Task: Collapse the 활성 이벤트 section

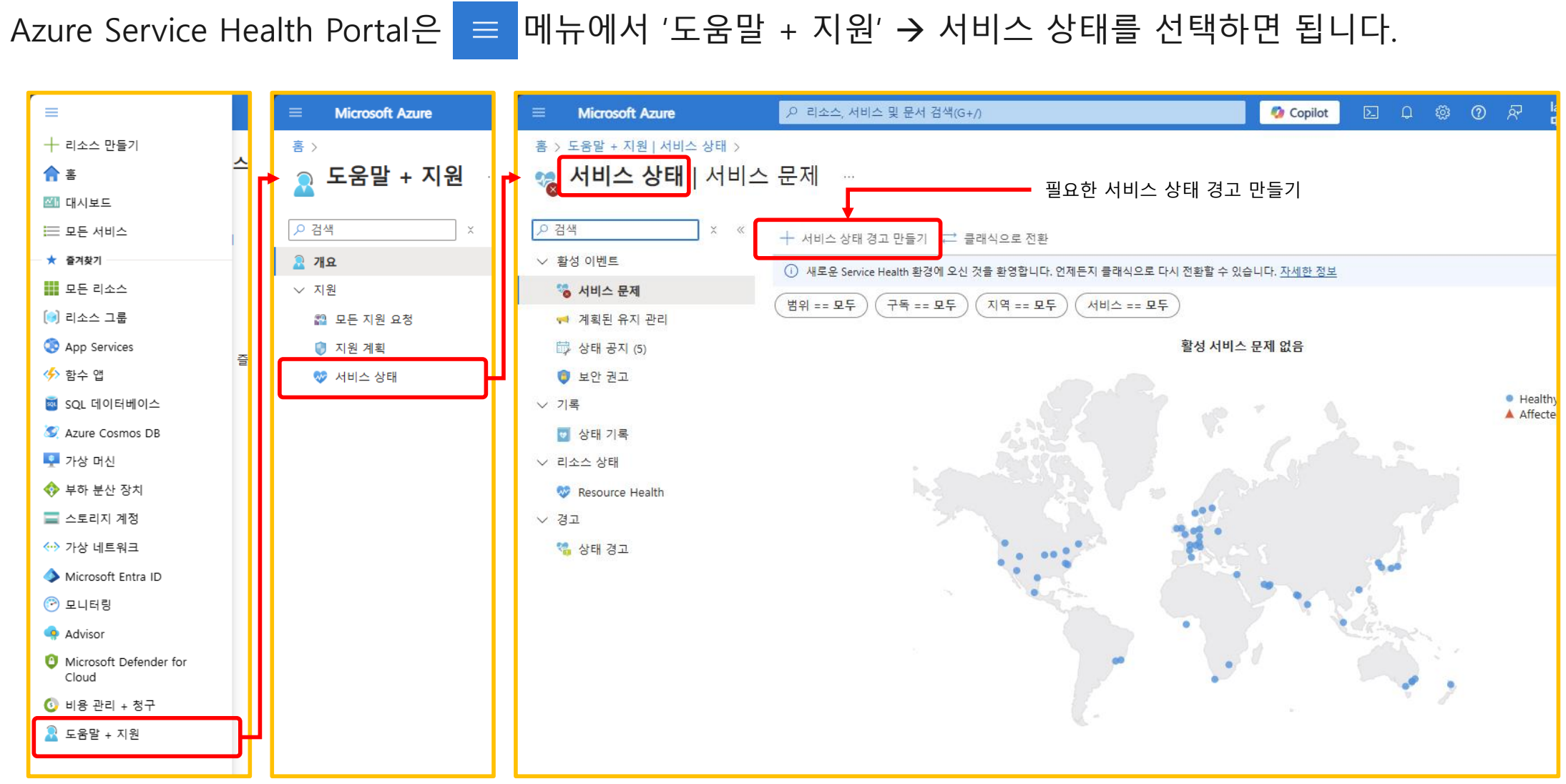Action: tap(542, 261)
